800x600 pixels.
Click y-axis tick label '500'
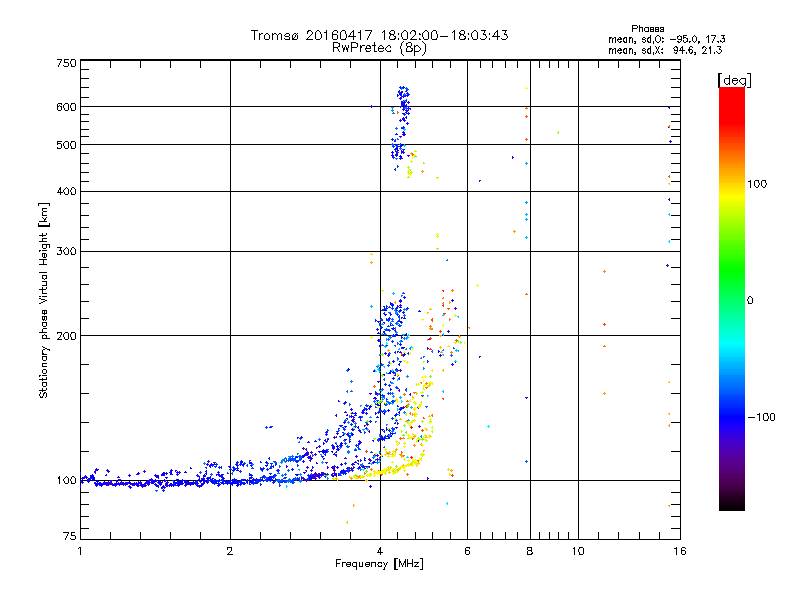coord(66,145)
